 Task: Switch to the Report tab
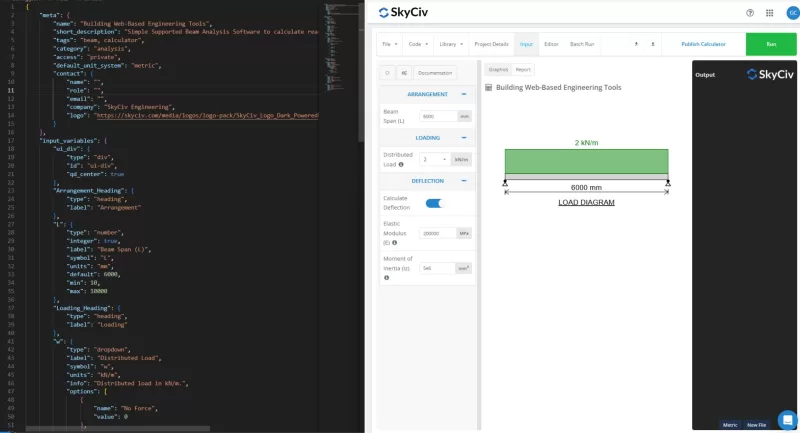[x=523, y=70]
